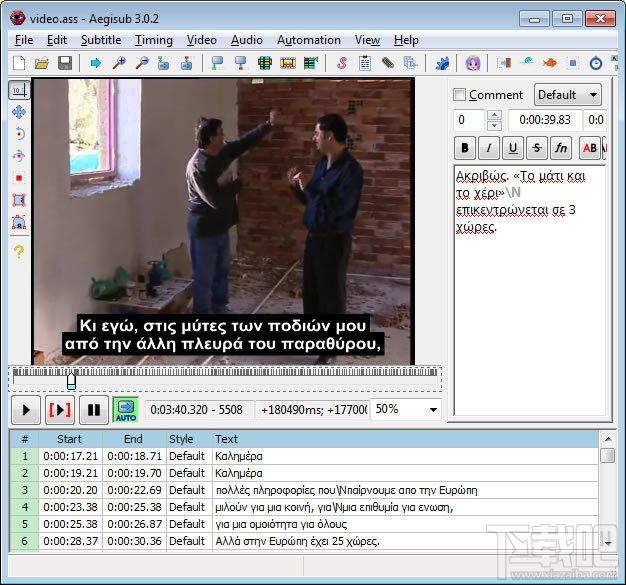Open the Fonts Collector icon
The image size is (626, 585).
coord(410,63)
